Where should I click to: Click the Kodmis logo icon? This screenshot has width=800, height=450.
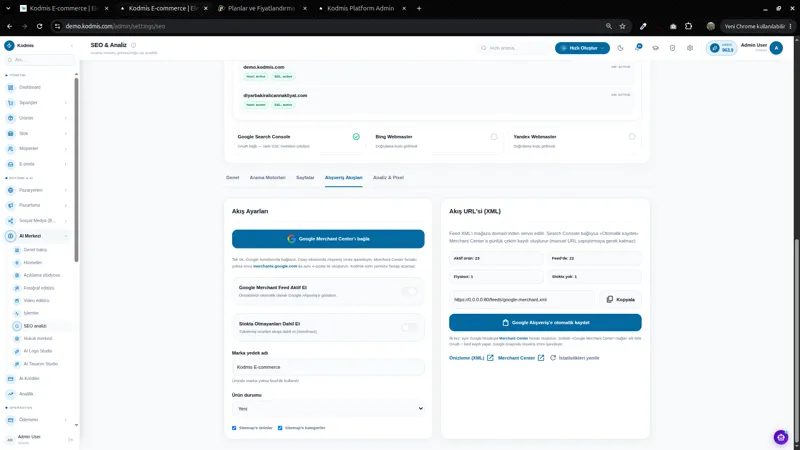9,45
